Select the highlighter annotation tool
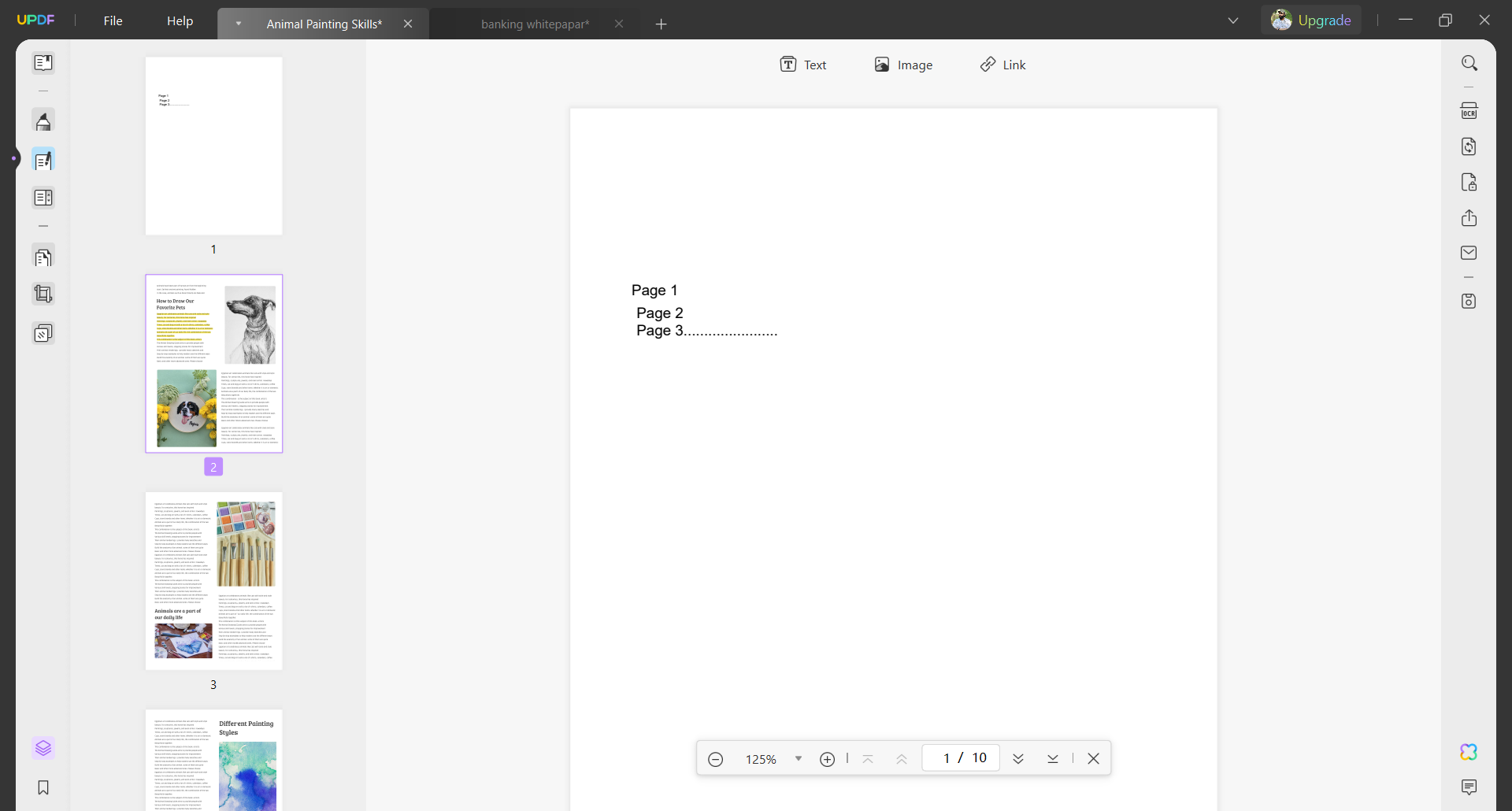 point(44,120)
